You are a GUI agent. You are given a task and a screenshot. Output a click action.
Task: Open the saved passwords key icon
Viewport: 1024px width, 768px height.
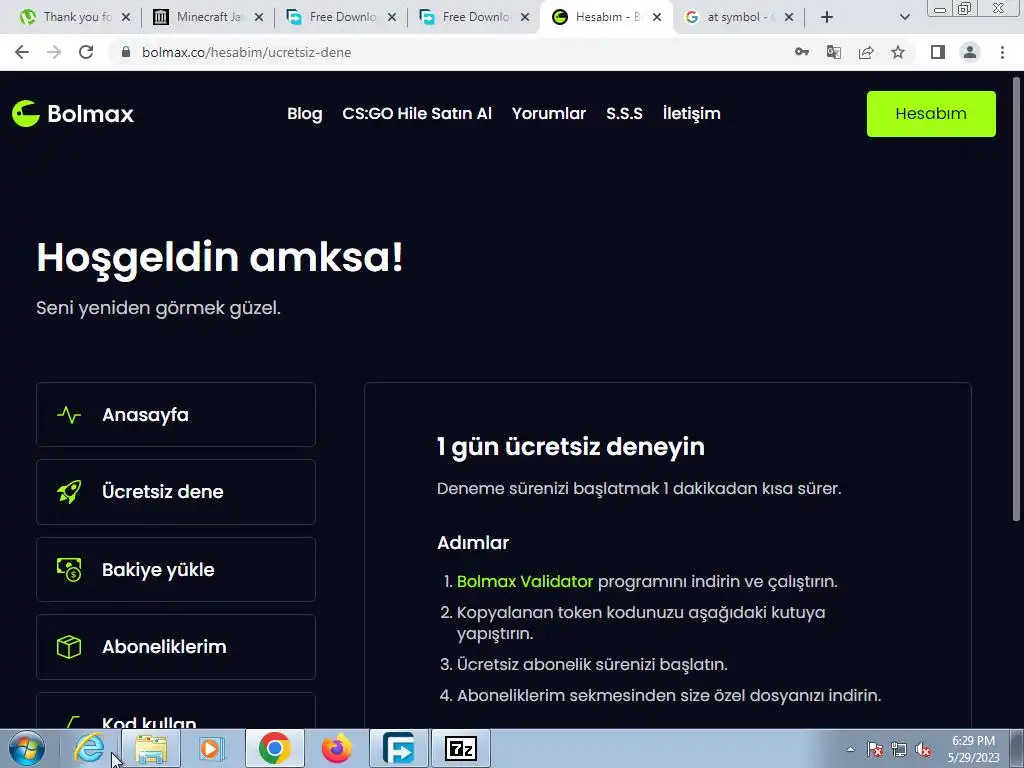[x=802, y=52]
